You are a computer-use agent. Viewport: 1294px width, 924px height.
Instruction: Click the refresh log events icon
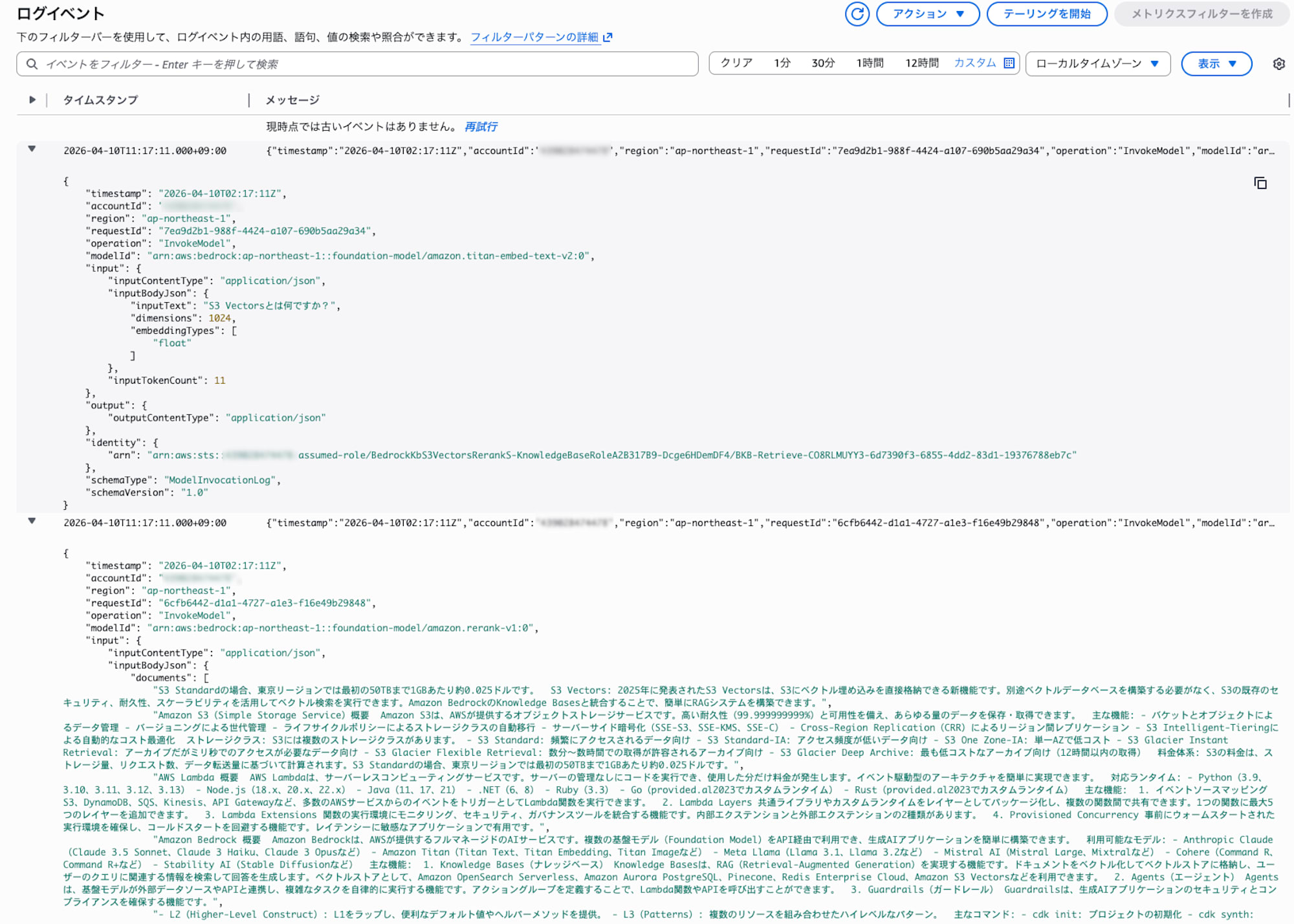[857, 14]
